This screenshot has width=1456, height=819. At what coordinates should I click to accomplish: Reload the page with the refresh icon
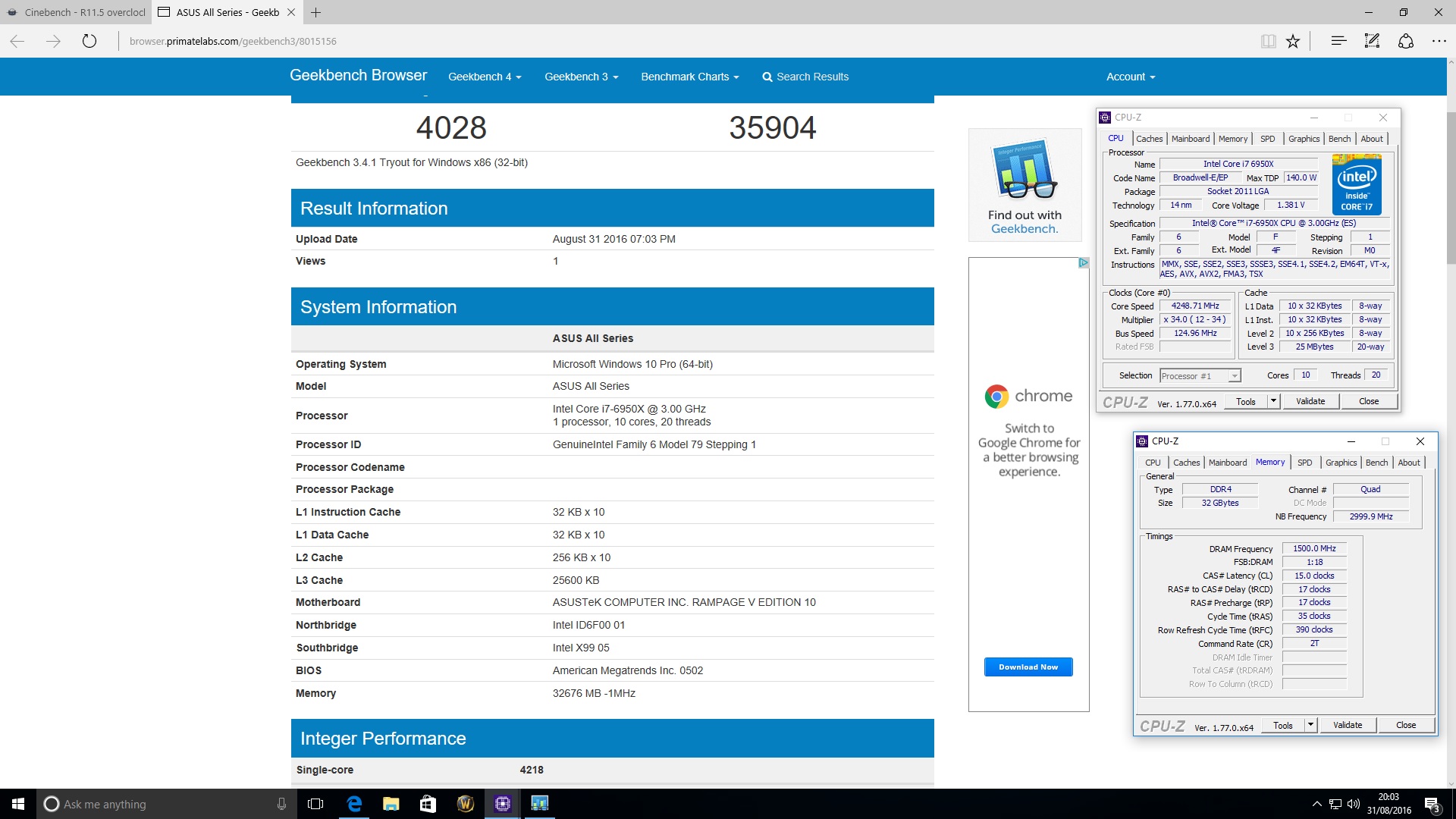[x=89, y=41]
